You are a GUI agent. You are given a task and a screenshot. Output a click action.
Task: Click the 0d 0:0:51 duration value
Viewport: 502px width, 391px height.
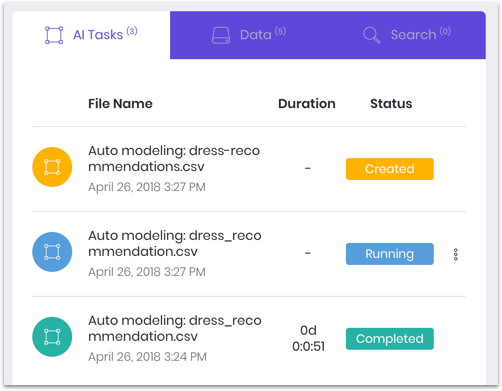[308, 338]
